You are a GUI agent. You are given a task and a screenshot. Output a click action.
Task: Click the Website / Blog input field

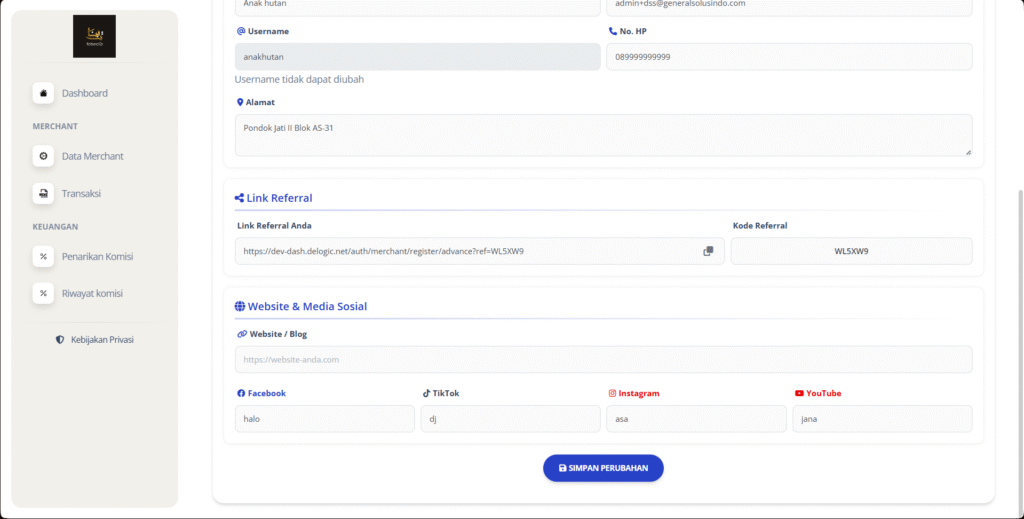click(x=603, y=359)
